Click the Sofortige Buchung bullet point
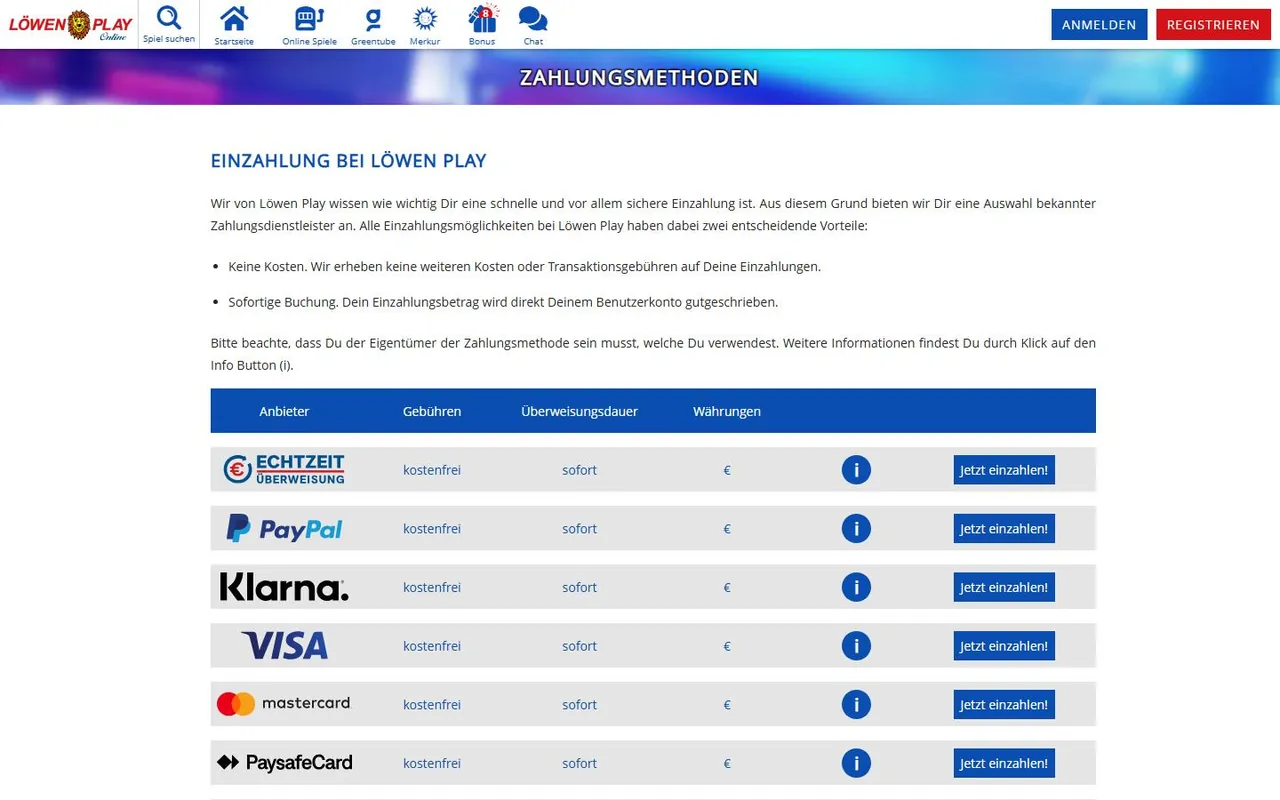The height and width of the screenshot is (800, 1280). point(503,301)
